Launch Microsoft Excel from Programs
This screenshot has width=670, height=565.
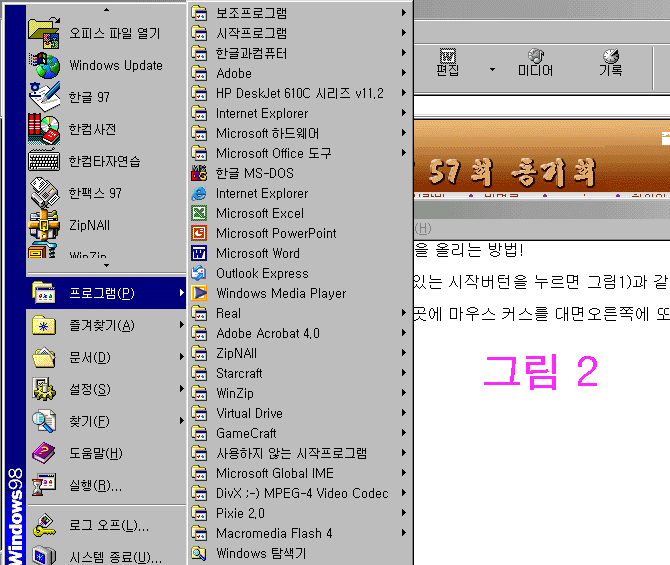coord(301,213)
